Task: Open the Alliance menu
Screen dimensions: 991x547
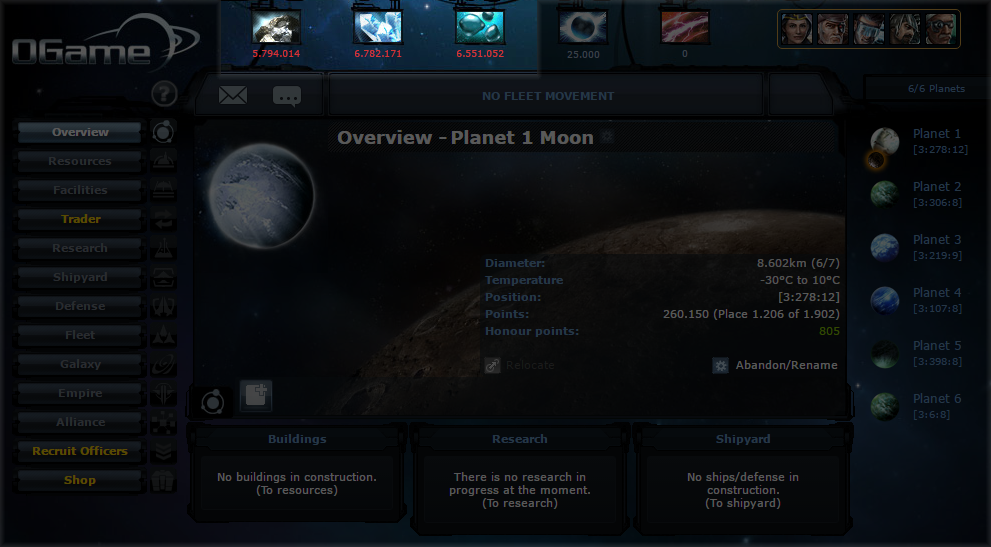Action: [80, 422]
